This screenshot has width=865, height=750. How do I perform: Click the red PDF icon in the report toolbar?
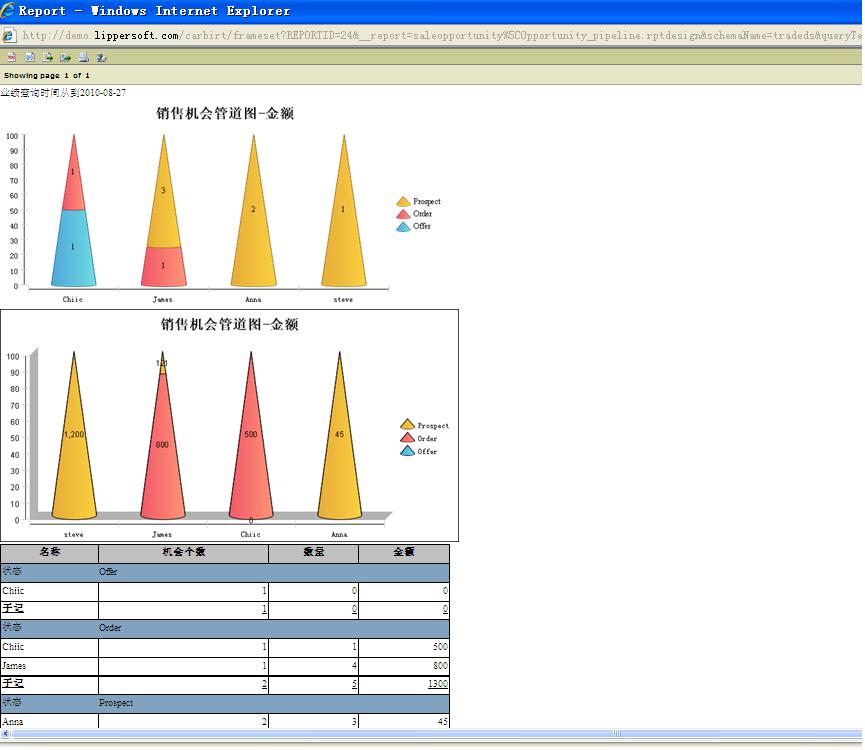[x=12, y=57]
